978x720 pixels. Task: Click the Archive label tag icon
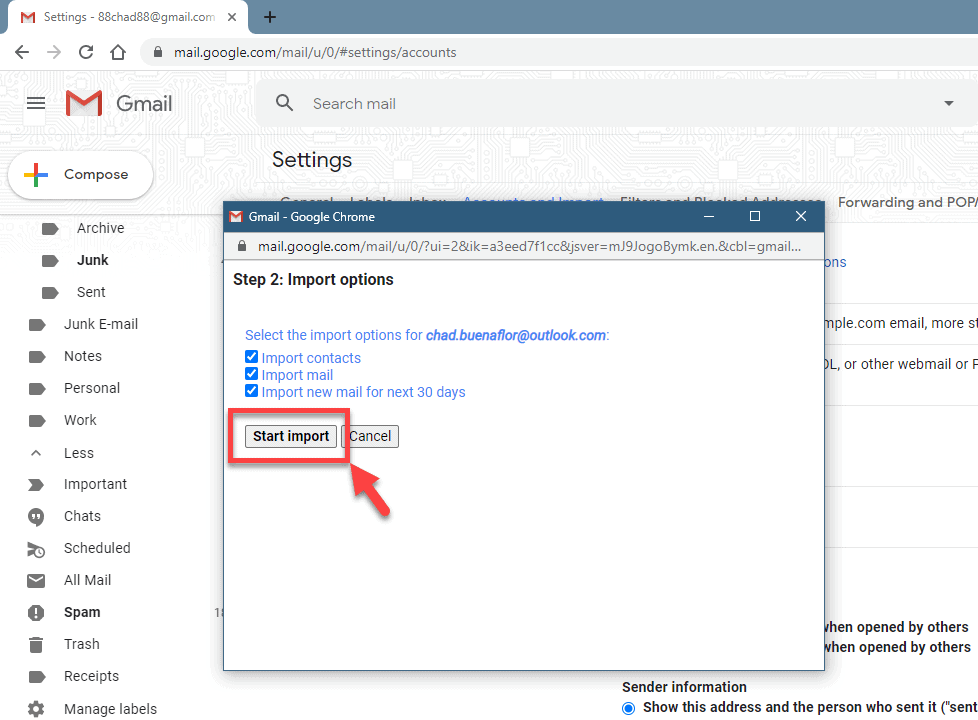tap(50, 229)
